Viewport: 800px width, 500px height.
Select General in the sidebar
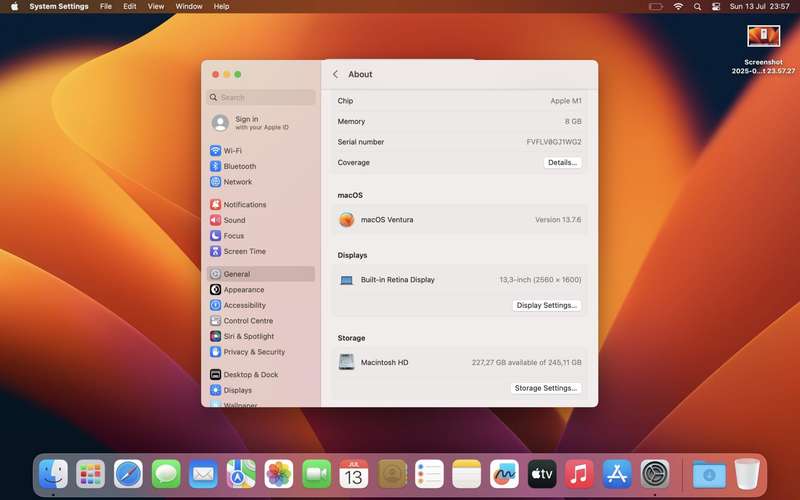click(261, 274)
